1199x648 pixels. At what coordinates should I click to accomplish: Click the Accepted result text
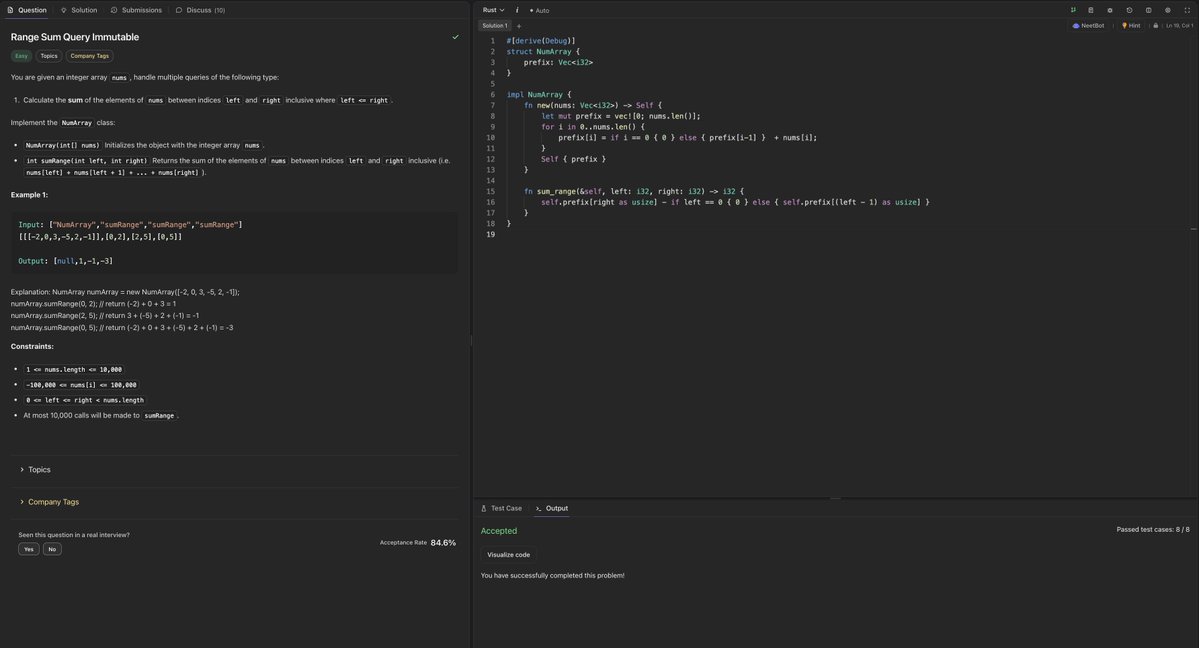[499, 531]
